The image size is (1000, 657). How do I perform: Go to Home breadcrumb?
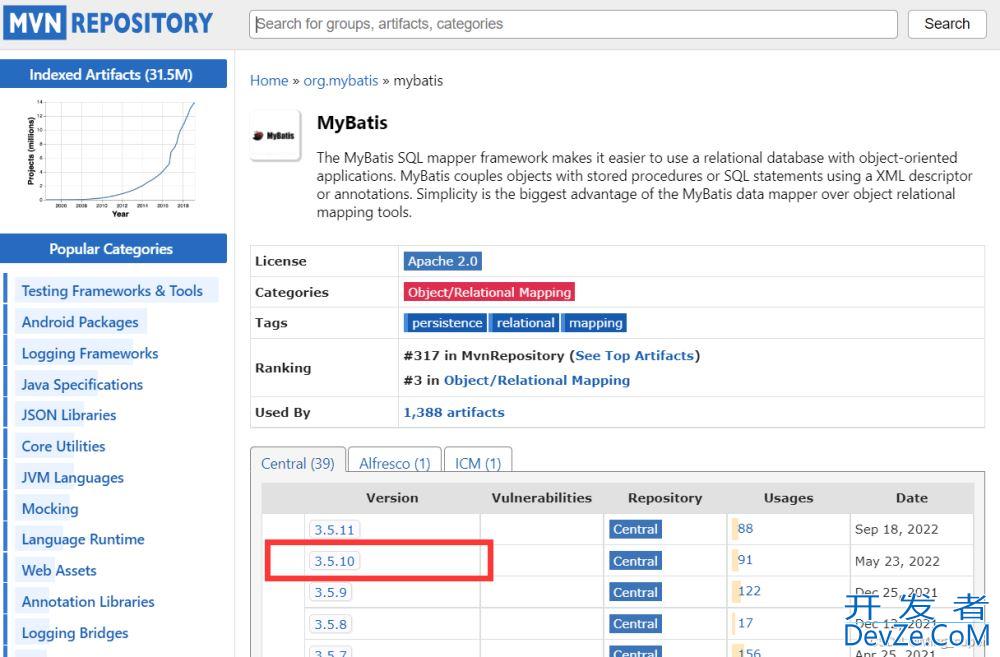pos(269,80)
